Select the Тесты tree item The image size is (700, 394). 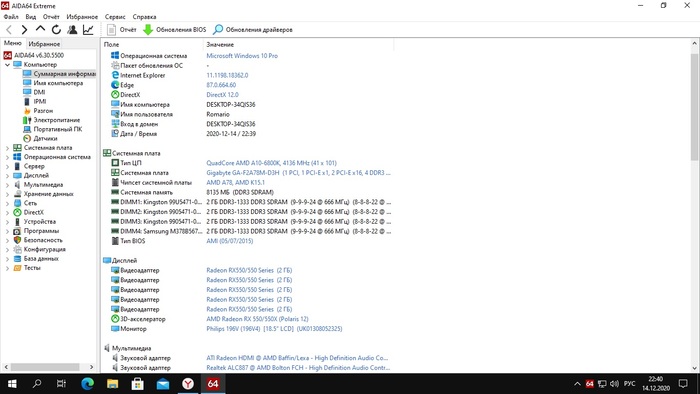tap(27, 268)
